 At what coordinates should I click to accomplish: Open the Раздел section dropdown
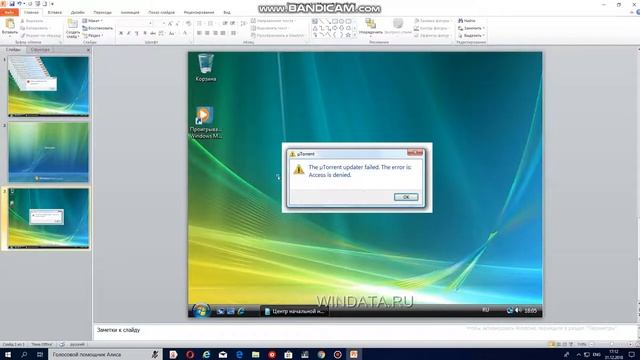click(93, 36)
